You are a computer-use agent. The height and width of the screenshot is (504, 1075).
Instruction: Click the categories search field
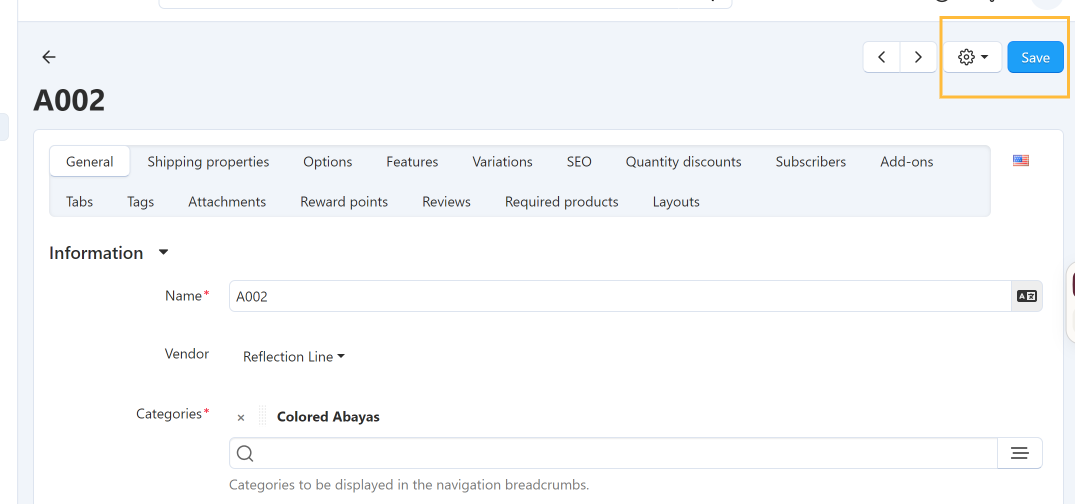coord(613,453)
